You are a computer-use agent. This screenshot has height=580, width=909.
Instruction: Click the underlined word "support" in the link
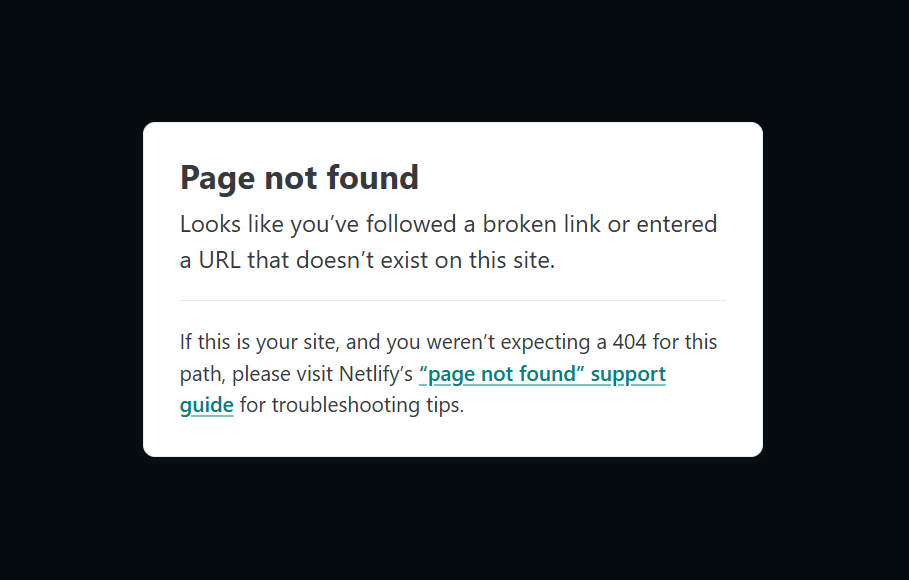click(x=628, y=375)
